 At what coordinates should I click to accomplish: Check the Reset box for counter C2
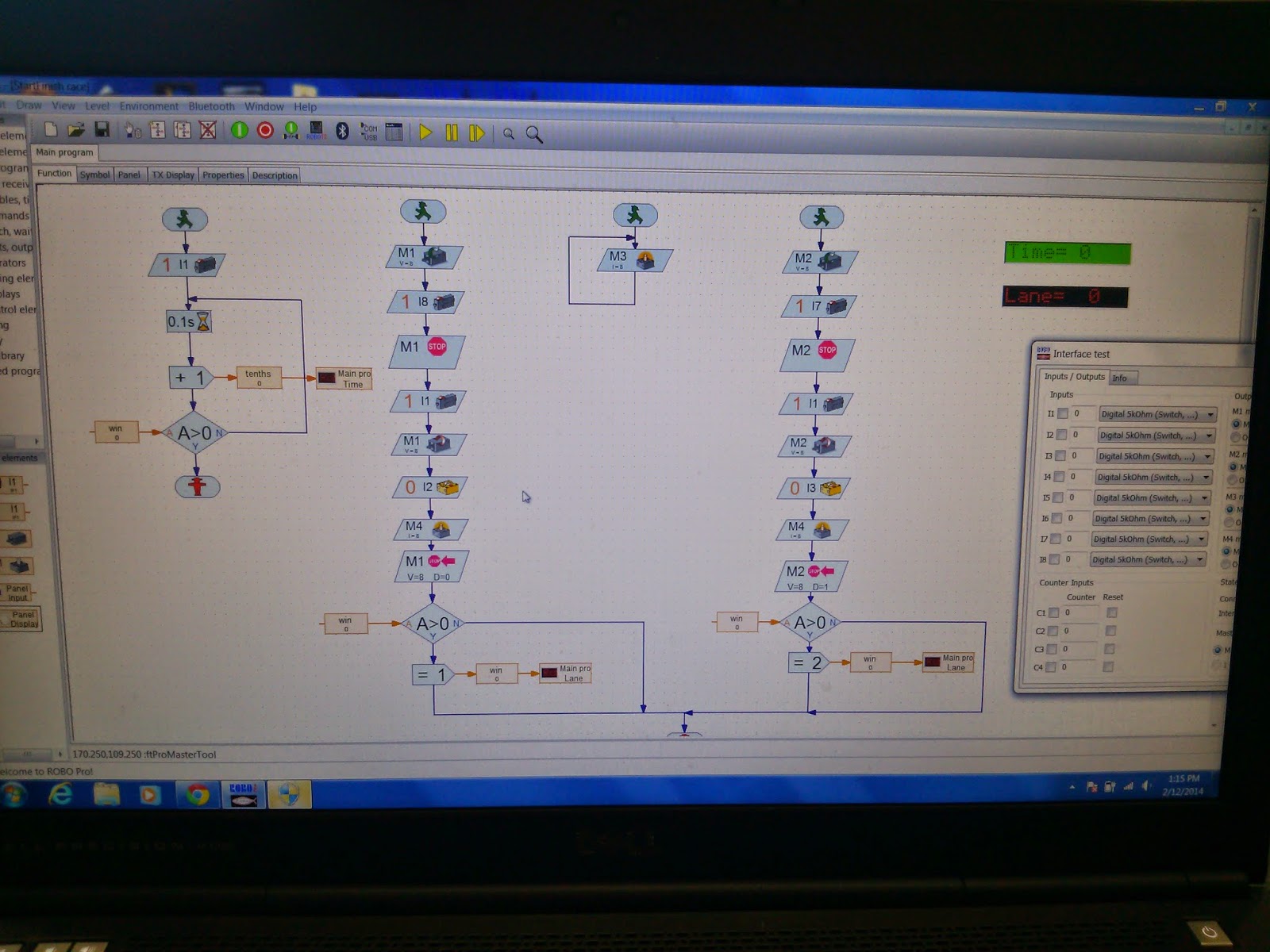1110,631
